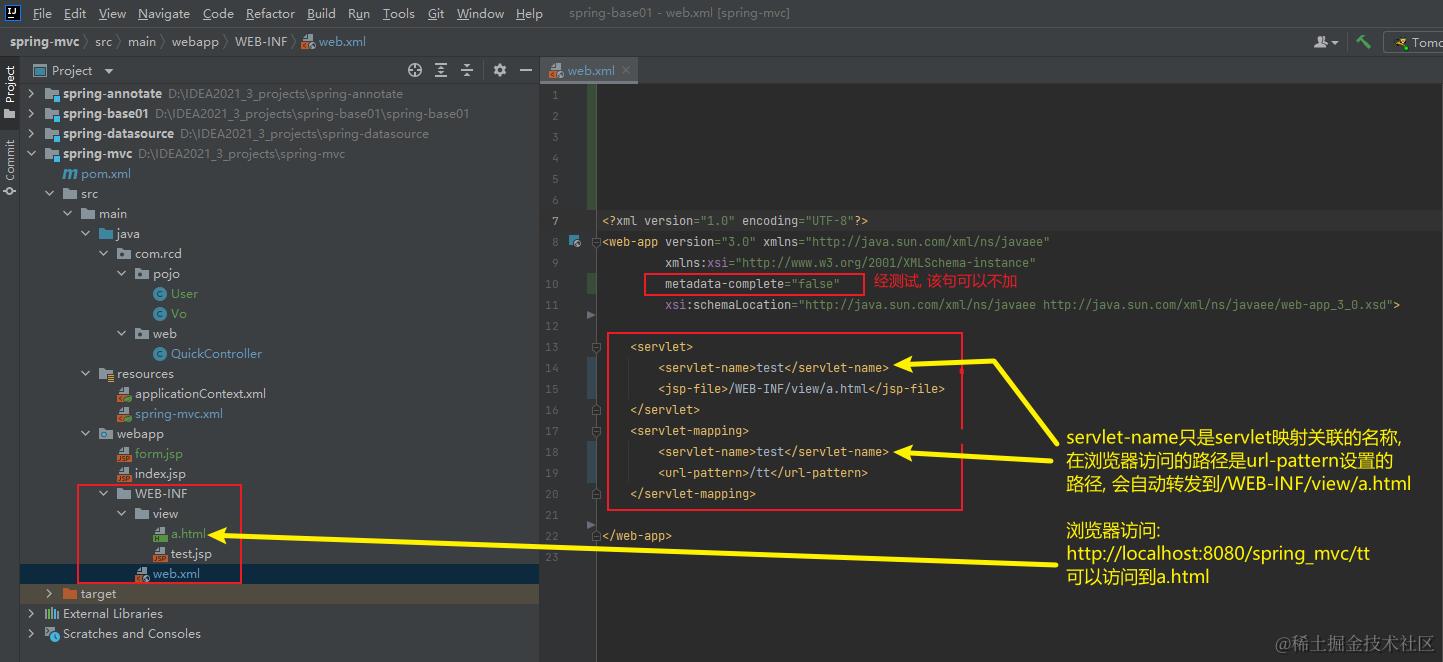1443x662 pixels.
Task: Click the Scratches and Consoles icon
Action: [x=52, y=634]
